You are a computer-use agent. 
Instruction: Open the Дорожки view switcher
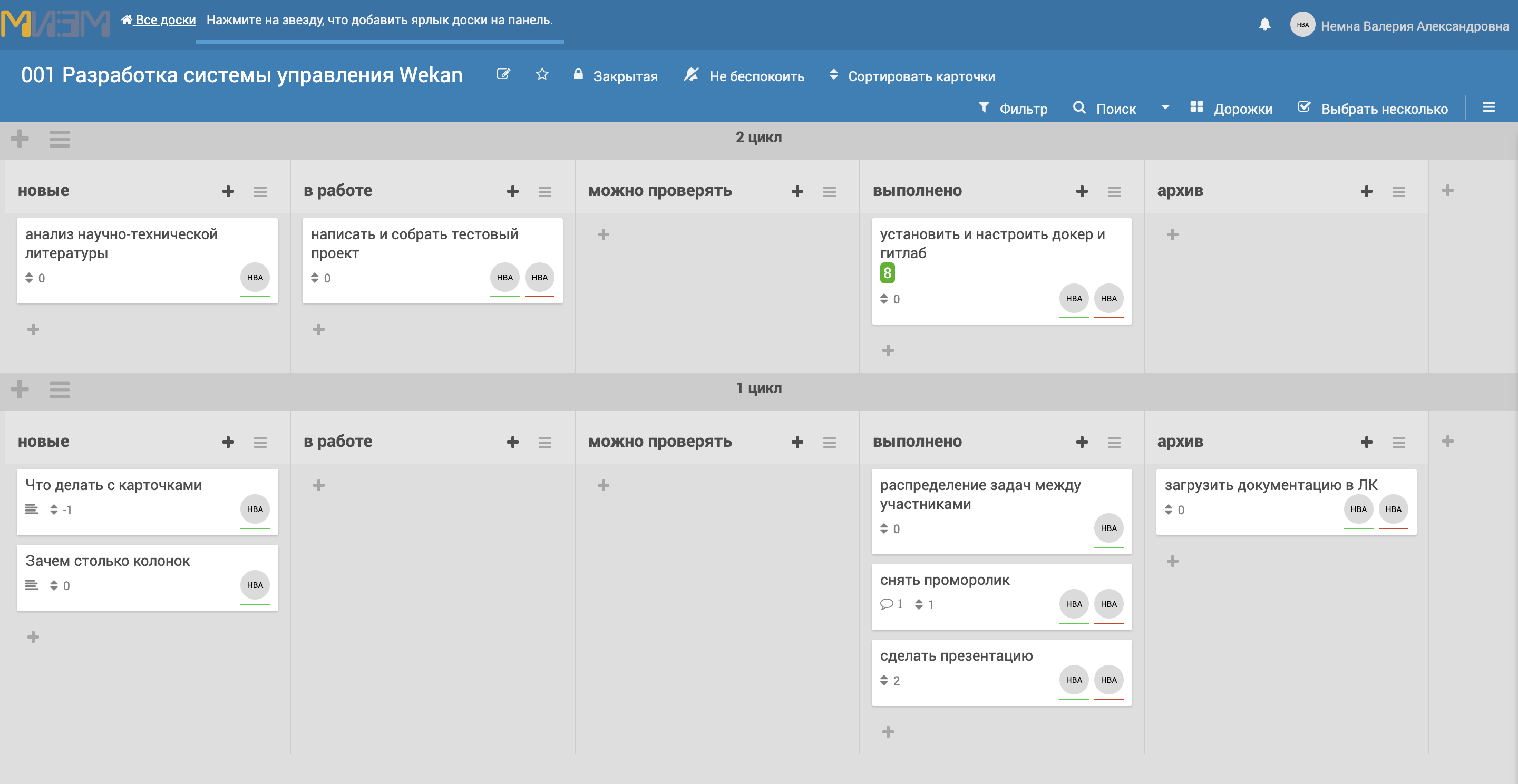(1232, 109)
